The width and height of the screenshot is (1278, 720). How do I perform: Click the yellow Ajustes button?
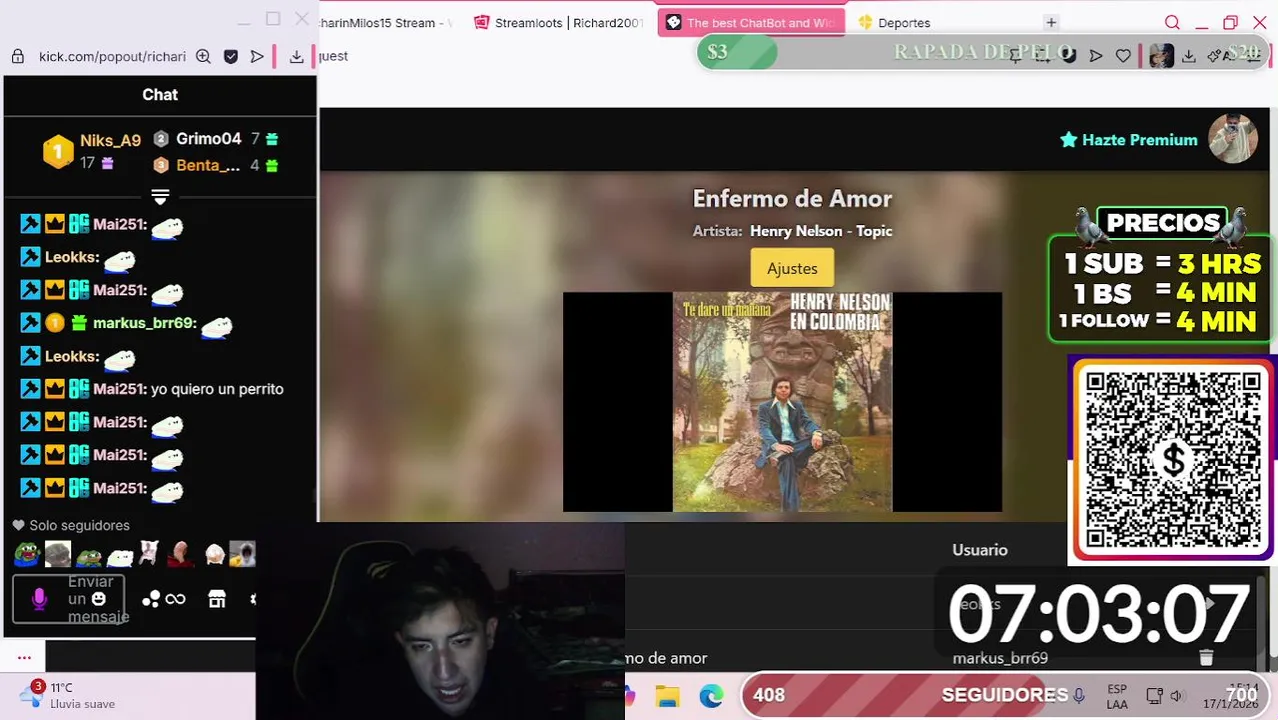[792, 268]
